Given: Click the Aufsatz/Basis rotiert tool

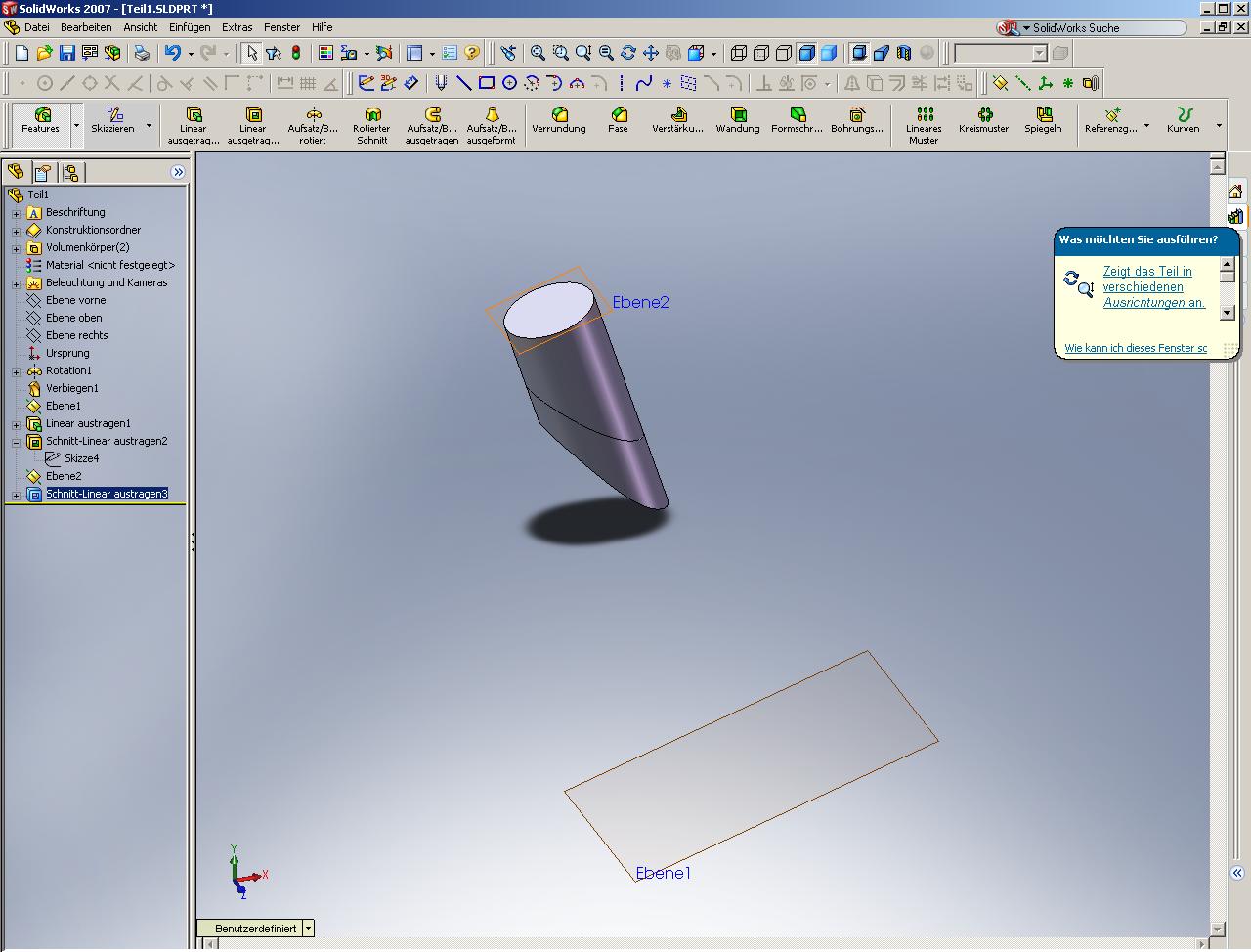Looking at the screenshot, I should click(313, 125).
